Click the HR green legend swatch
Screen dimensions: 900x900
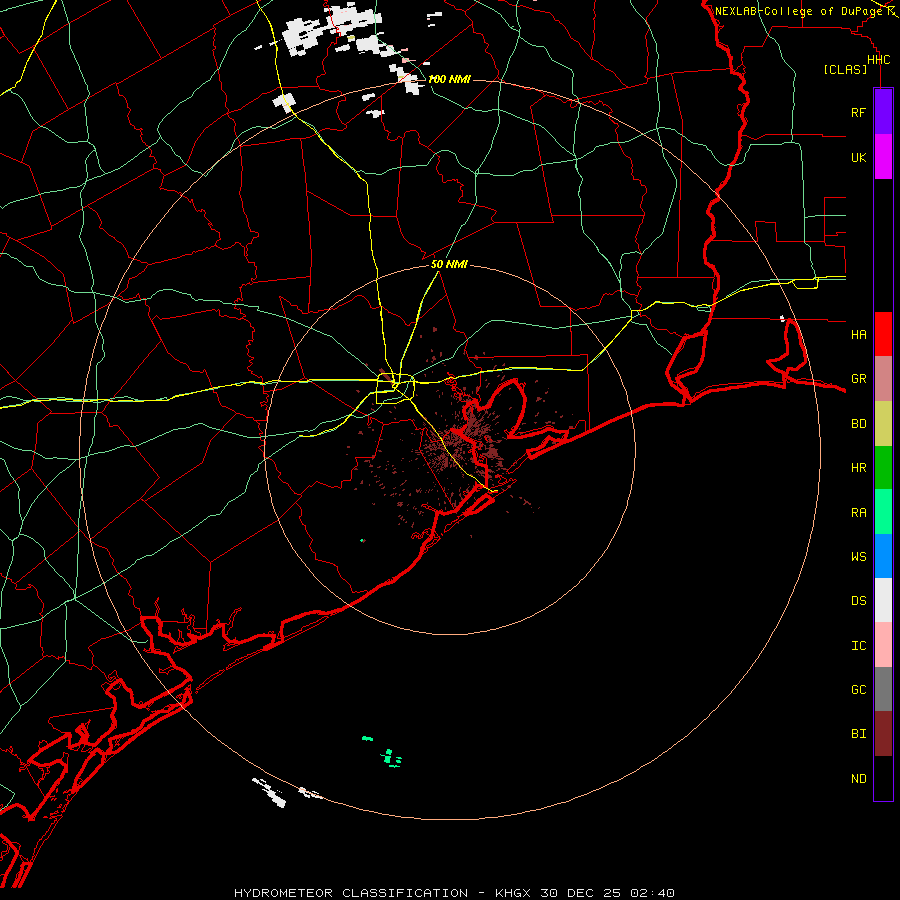883,468
